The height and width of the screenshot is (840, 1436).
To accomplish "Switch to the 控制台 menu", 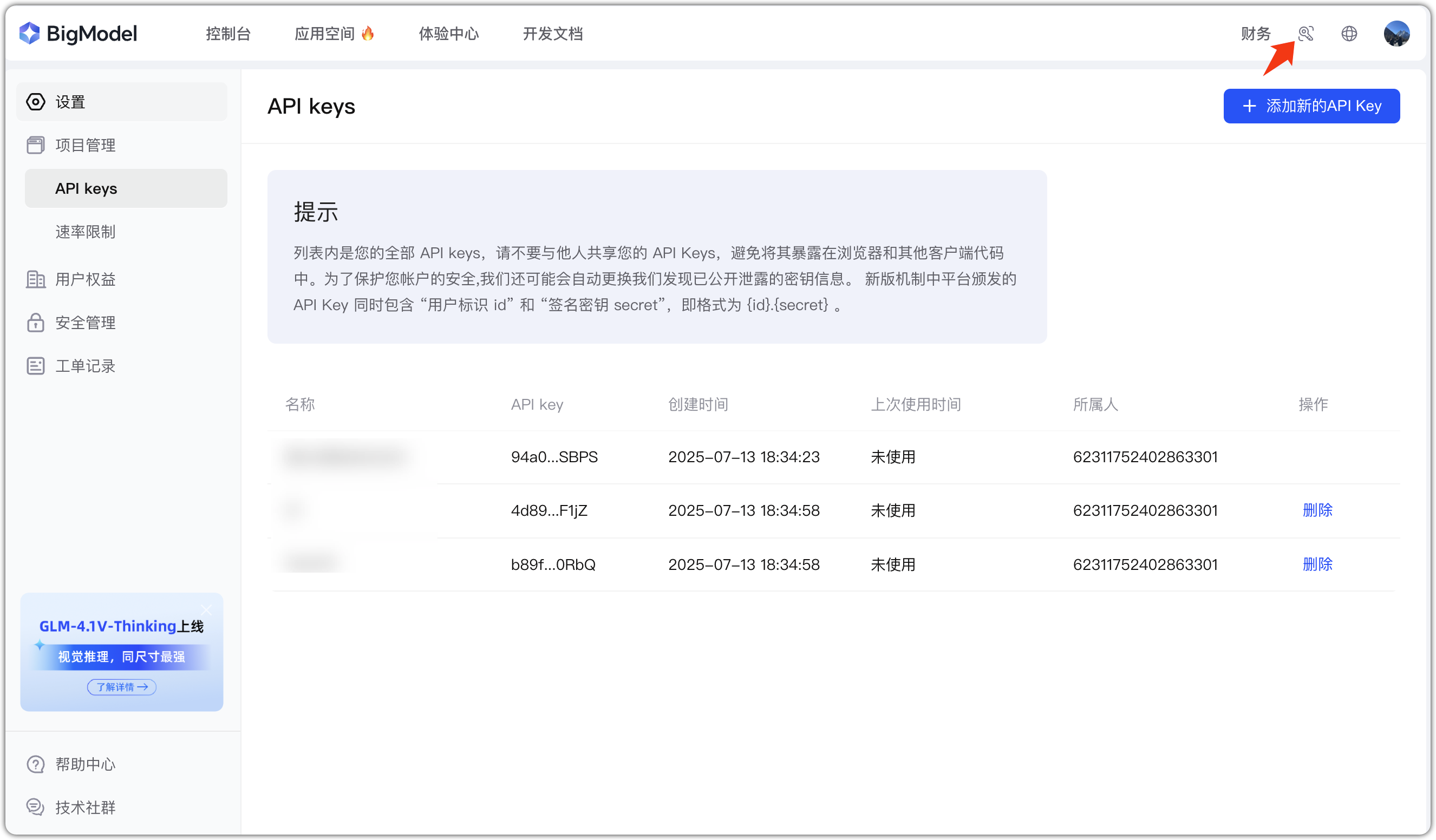I will click(x=228, y=34).
